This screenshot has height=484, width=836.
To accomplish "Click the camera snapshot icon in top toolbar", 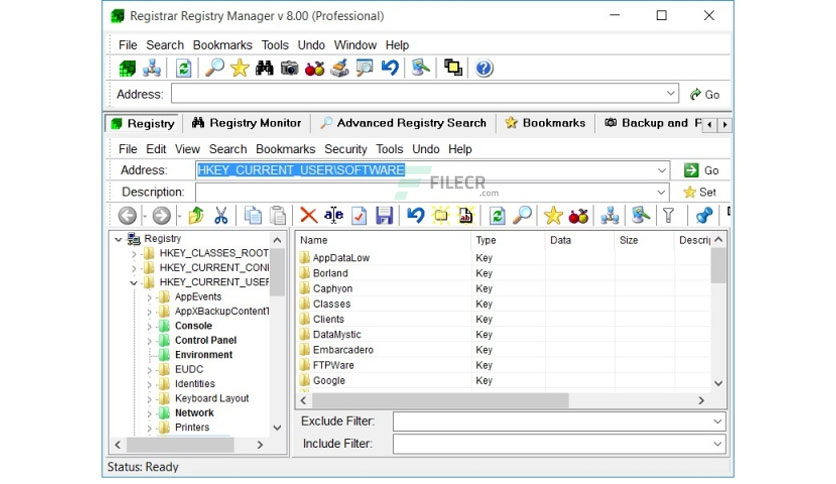I will tap(290, 68).
